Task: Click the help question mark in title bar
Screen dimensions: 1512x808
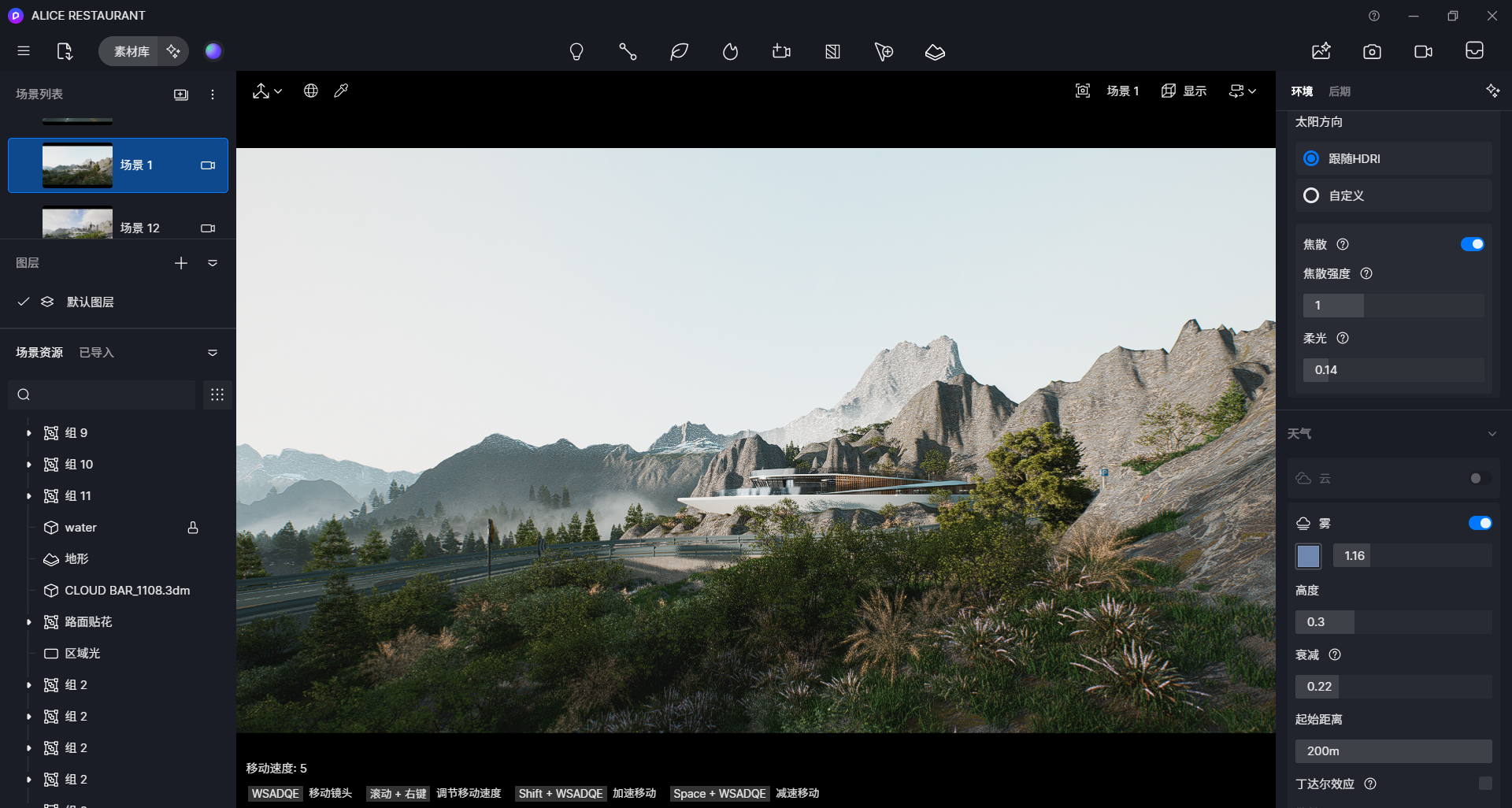Action: click(1374, 16)
